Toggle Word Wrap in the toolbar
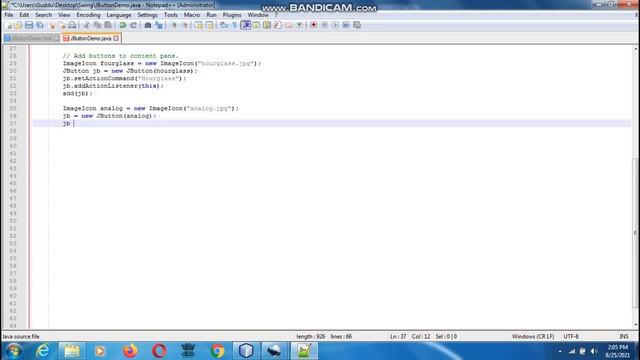Image resolution: width=640 pixels, height=360 pixels. (x=224, y=25)
